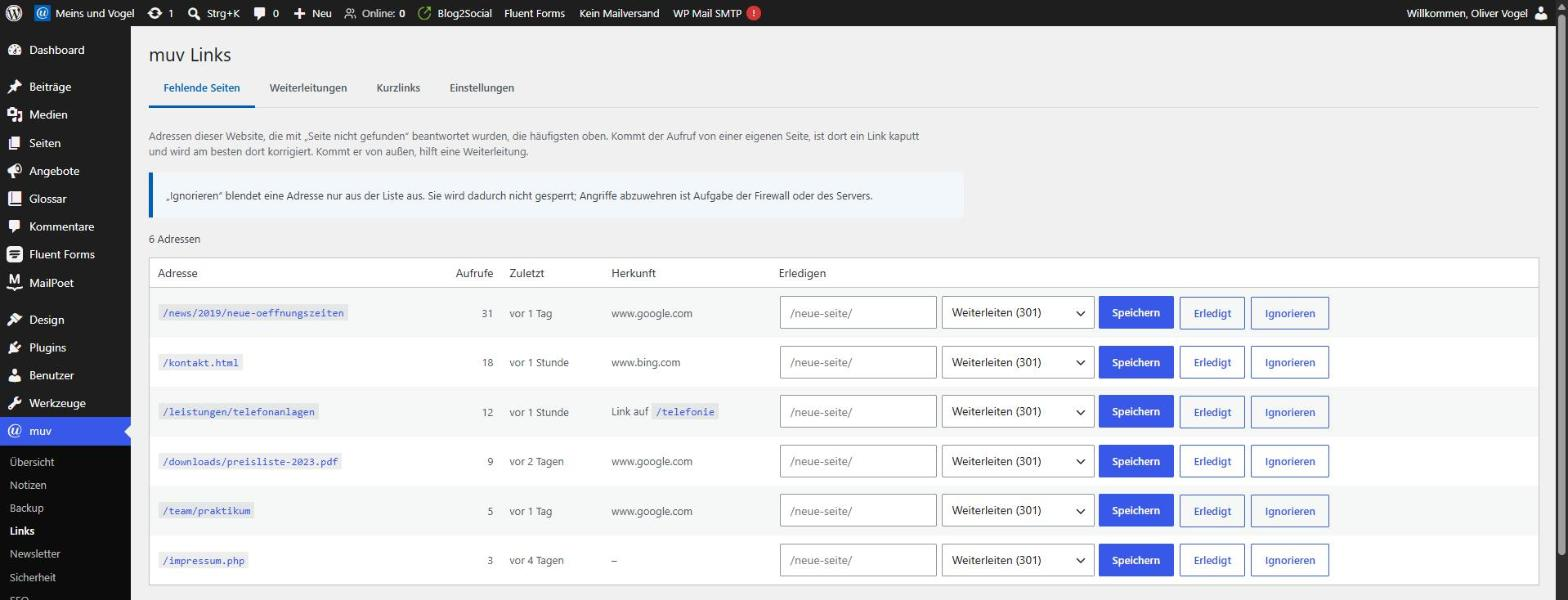Click Speichern for /kontakt.html

click(x=1136, y=362)
